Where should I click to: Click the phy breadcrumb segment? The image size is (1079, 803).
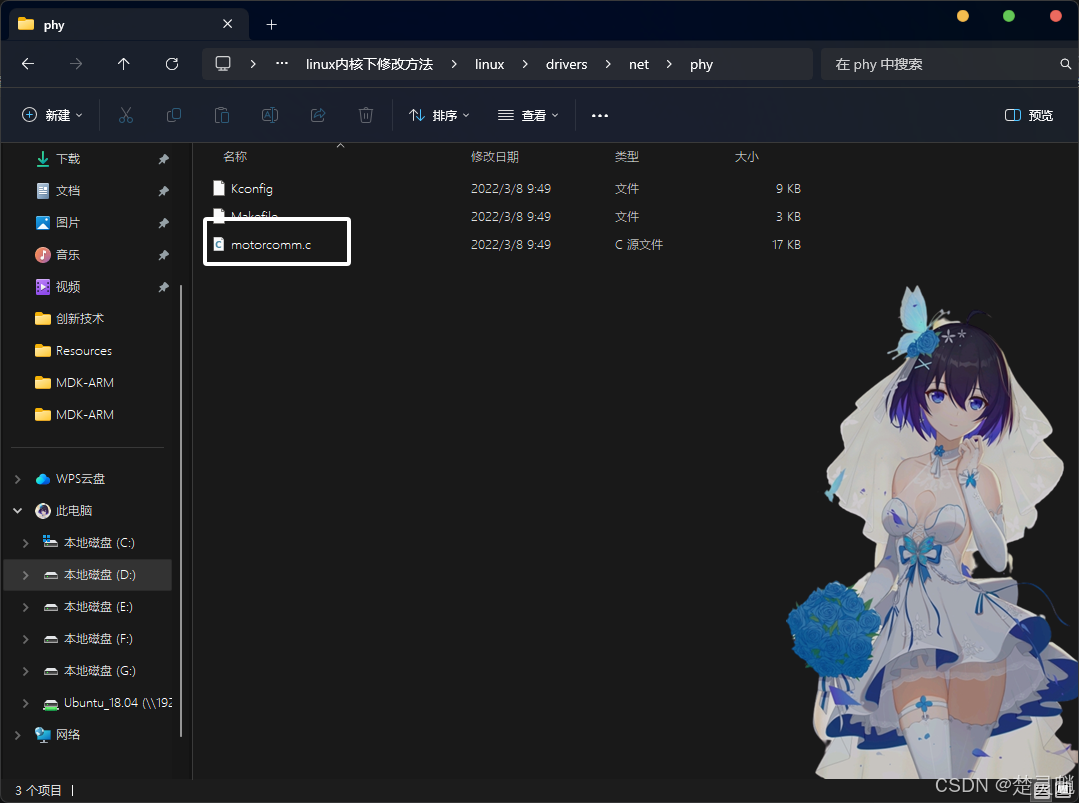701,64
